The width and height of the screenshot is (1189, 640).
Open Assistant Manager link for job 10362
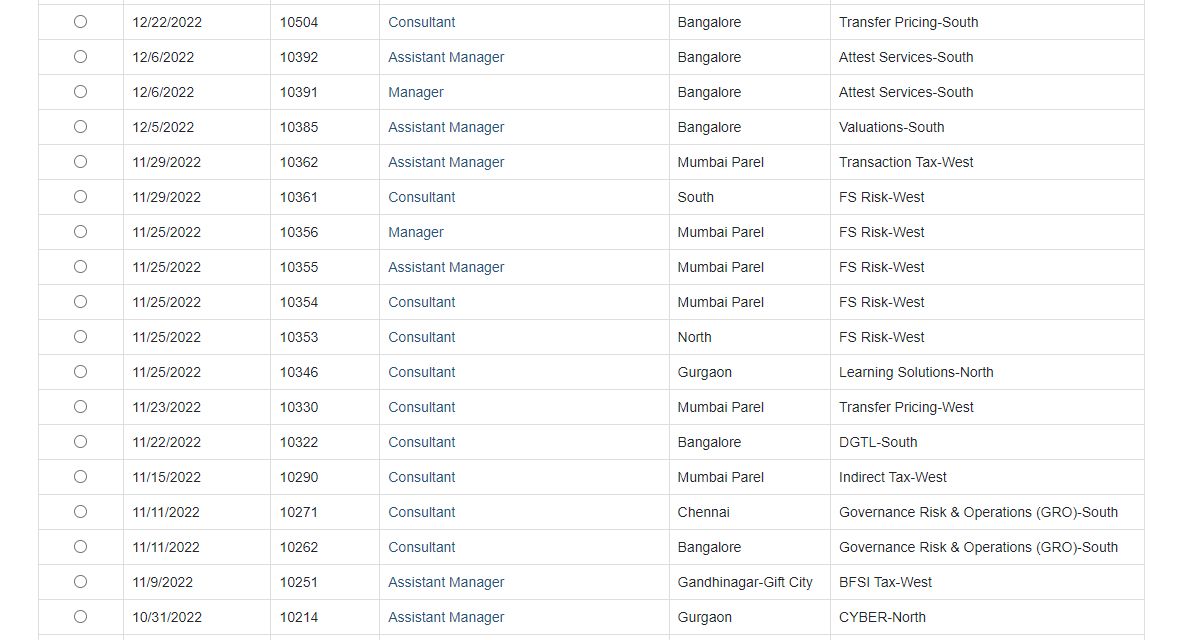[x=446, y=162]
